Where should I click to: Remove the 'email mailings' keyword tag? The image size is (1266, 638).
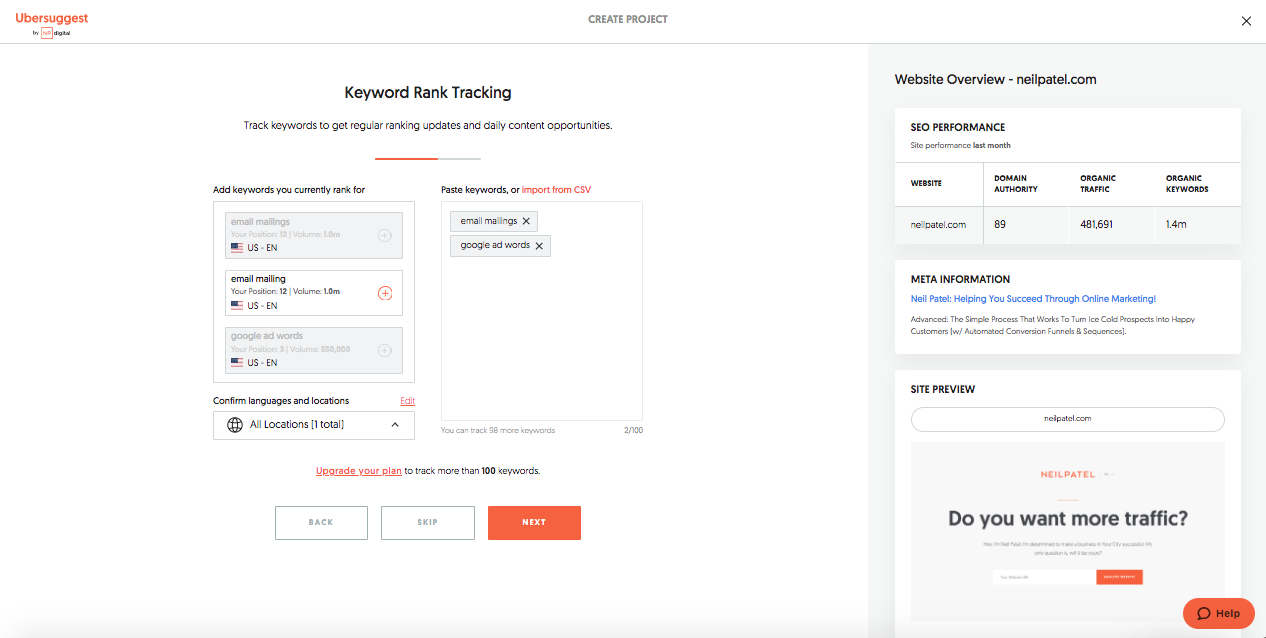coord(527,221)
